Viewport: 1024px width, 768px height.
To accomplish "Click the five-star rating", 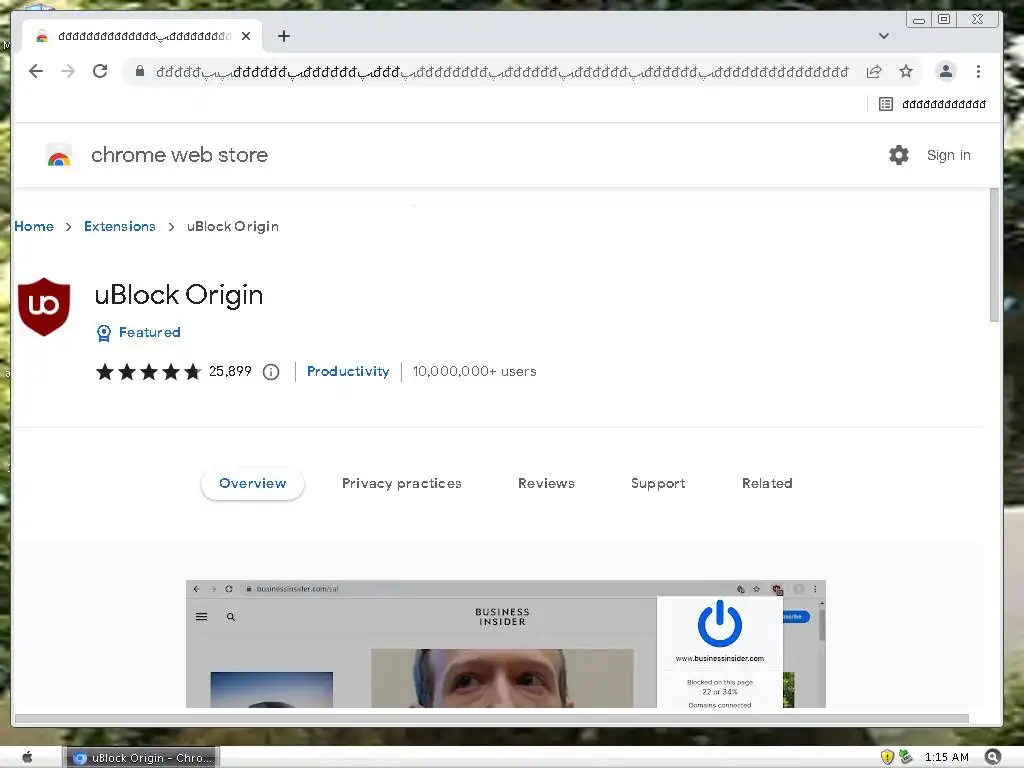I will coord(148,372).
